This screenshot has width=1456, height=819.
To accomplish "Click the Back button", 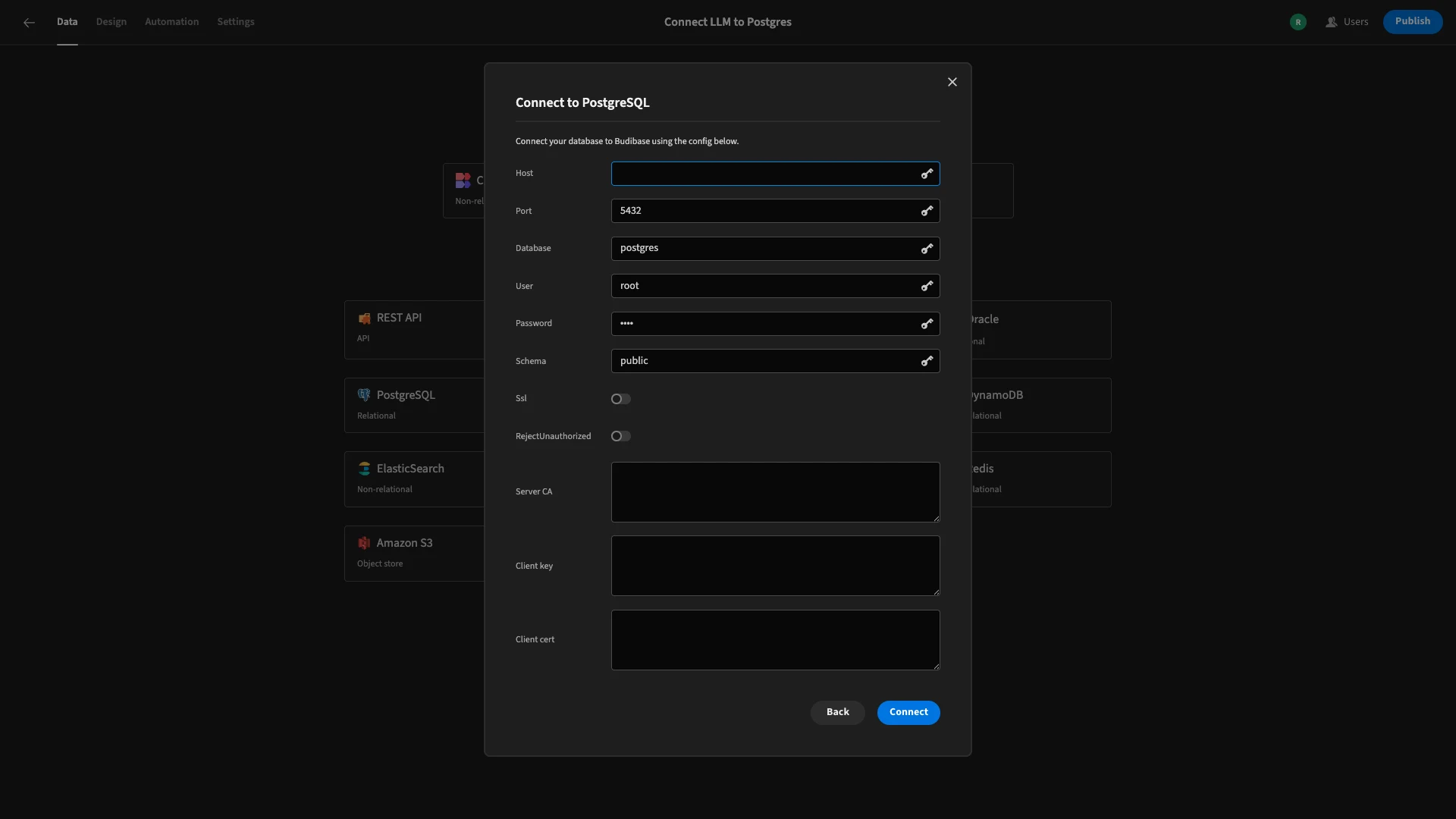I will (x=838, y=712).
